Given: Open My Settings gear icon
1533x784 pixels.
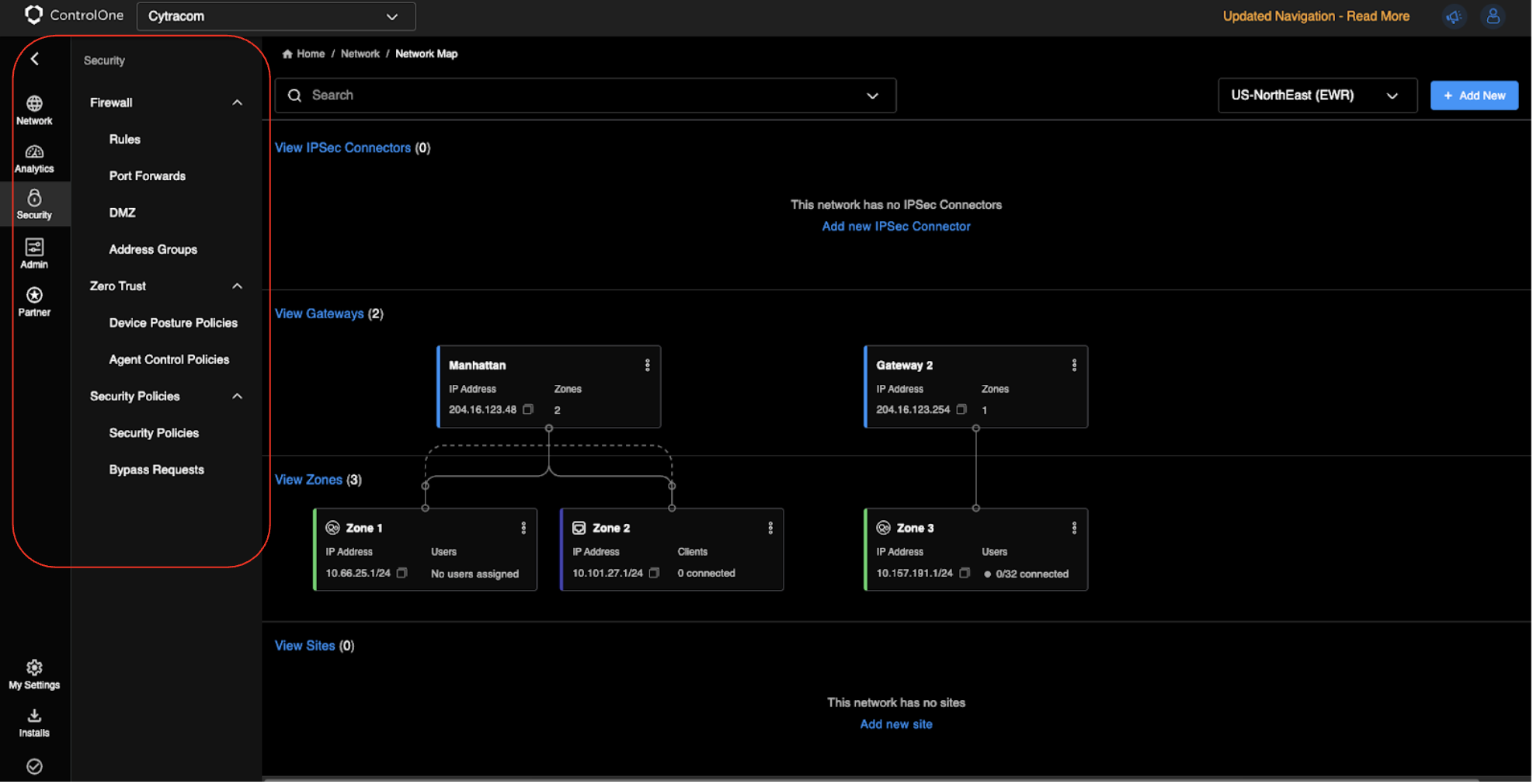Looking at the screenshot, I should tap(34, 674).
